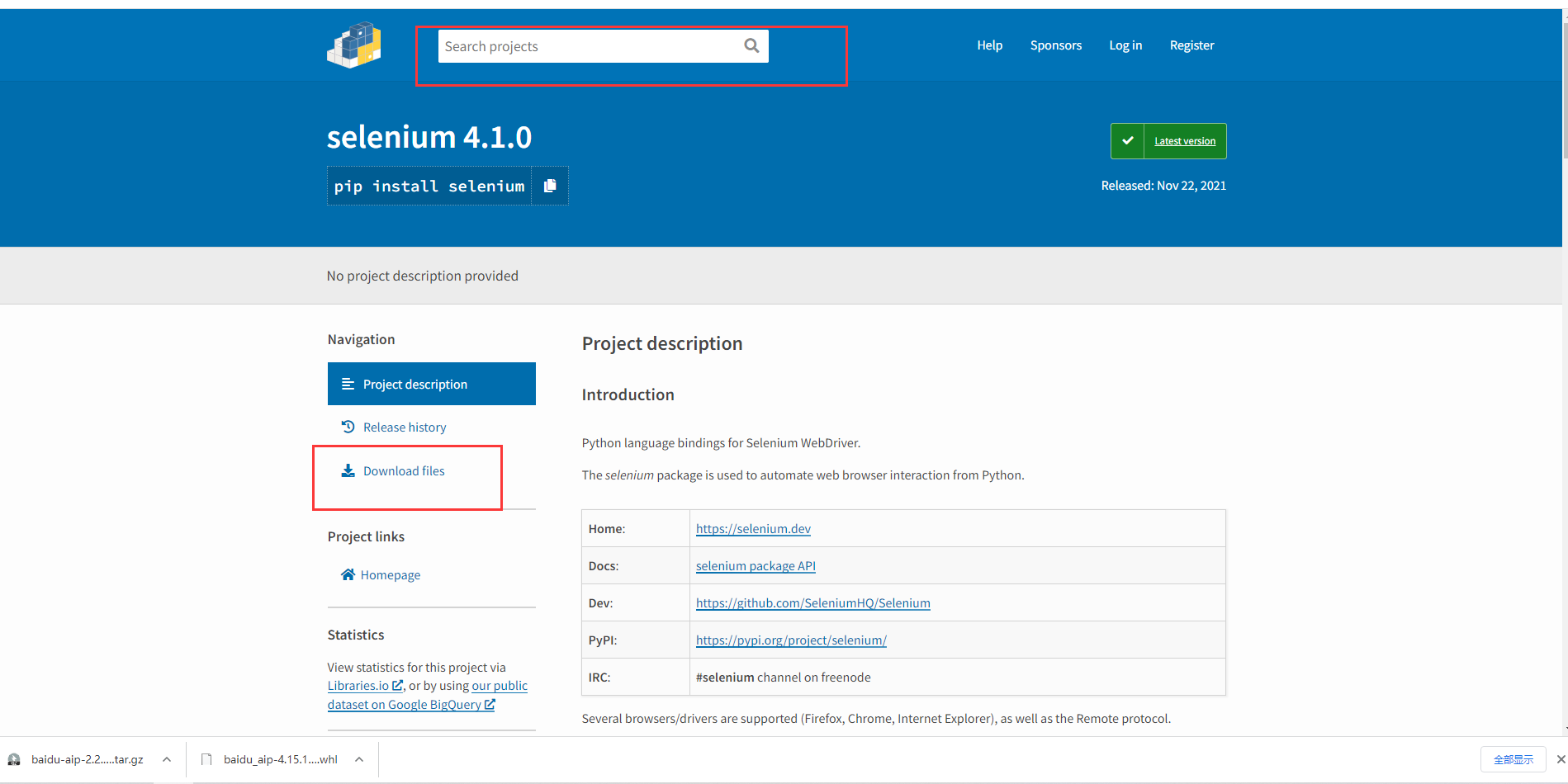Click the 'Released: Nov 22, 2021' text
This screenshot has width=1568, height=784.
[x=1163, y=185]
